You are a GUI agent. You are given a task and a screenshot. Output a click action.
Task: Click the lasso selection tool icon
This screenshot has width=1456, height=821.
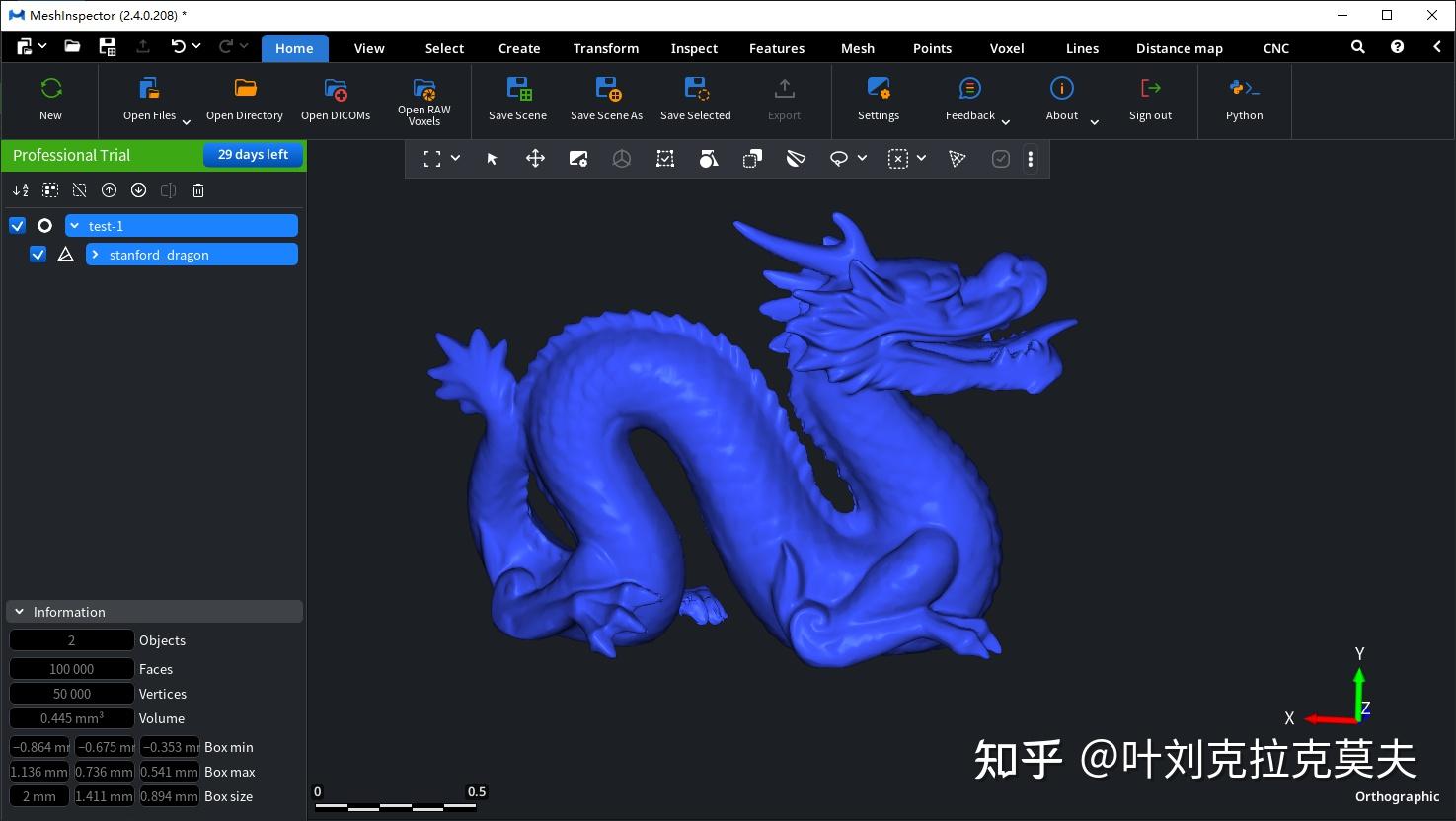839,159
